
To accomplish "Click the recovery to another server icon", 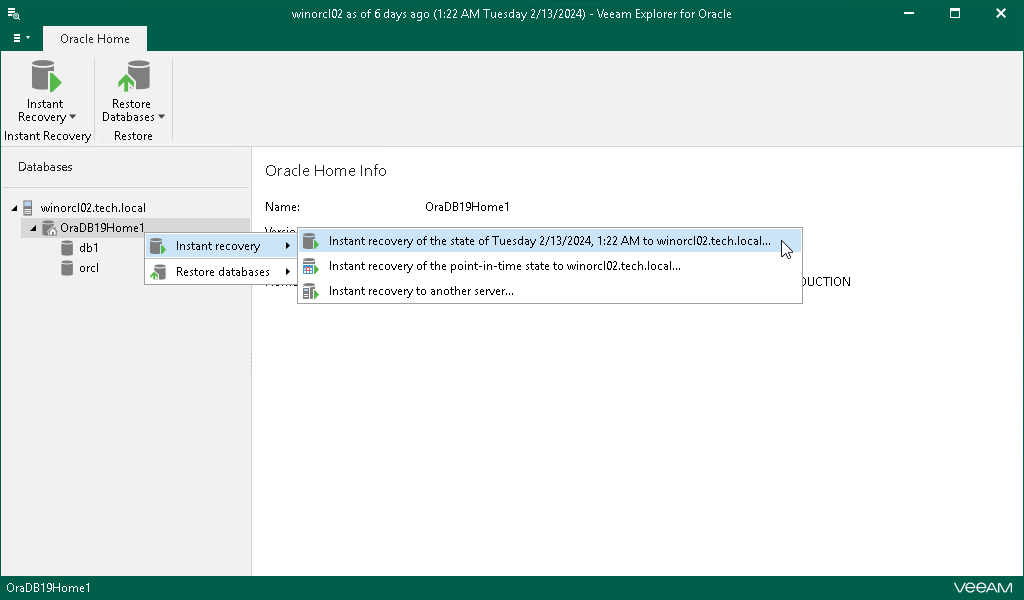I will [310, 292].
